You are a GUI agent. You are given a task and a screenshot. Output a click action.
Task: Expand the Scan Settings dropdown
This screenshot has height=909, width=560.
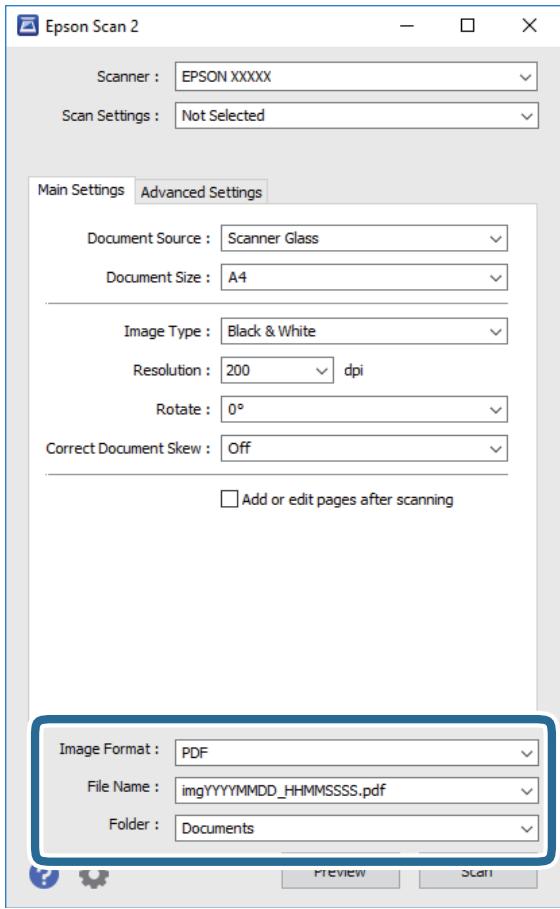pyautogui.click(x=356, y=115)
